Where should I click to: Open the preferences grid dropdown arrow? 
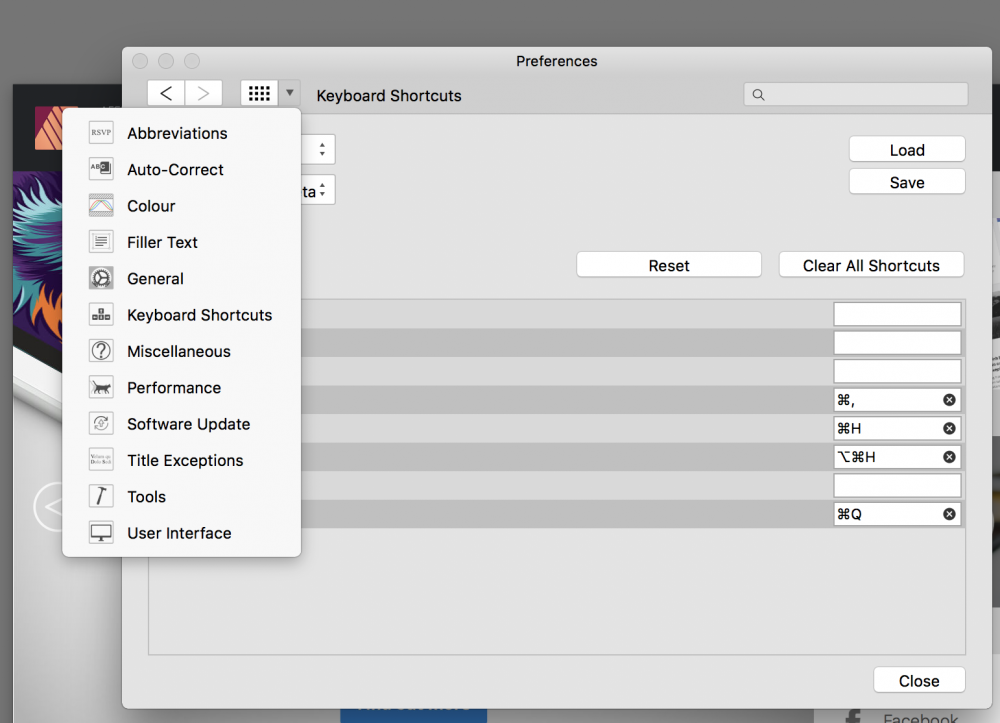[289, 93]
